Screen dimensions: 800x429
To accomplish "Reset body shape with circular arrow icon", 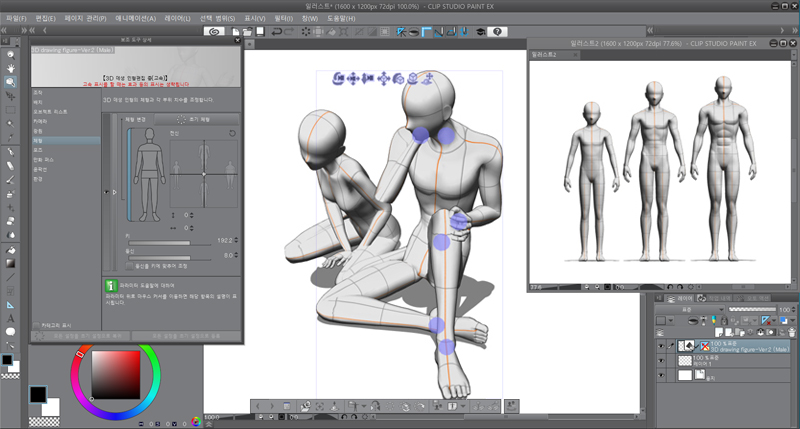I will tap(232, 132).
